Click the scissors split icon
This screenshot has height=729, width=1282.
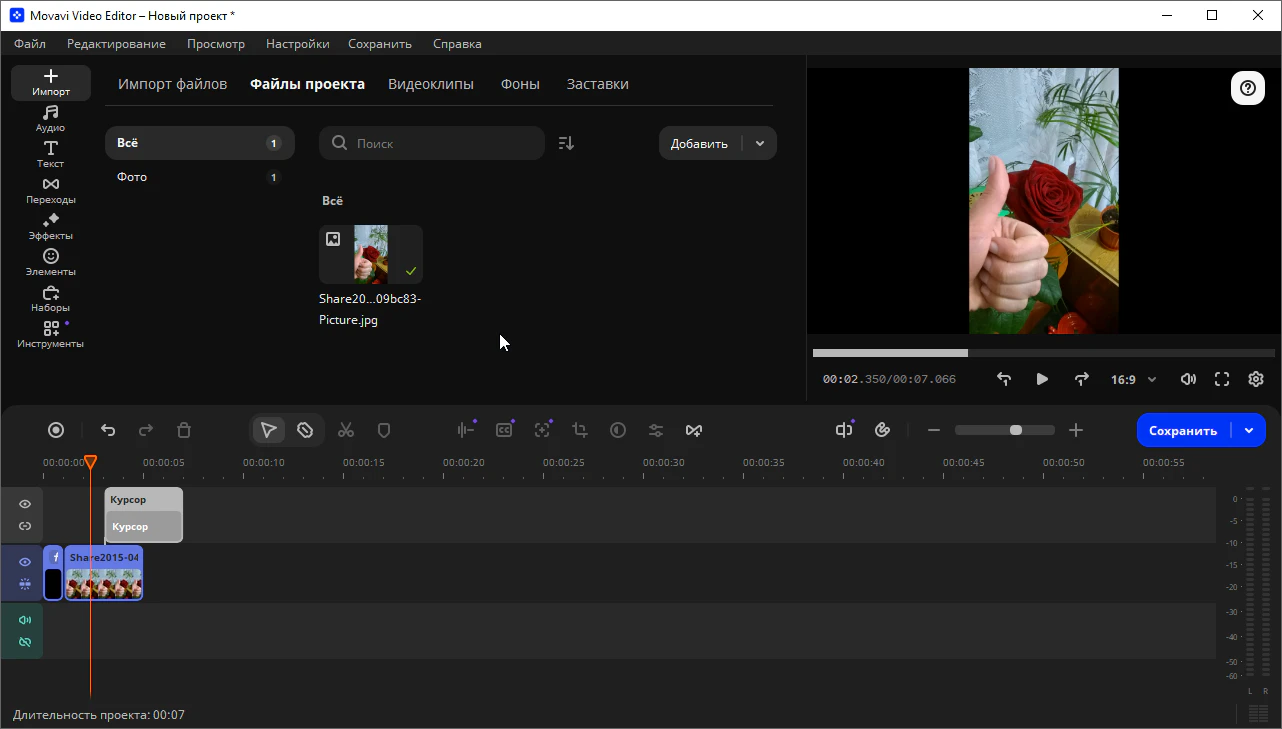coord(346,430)
